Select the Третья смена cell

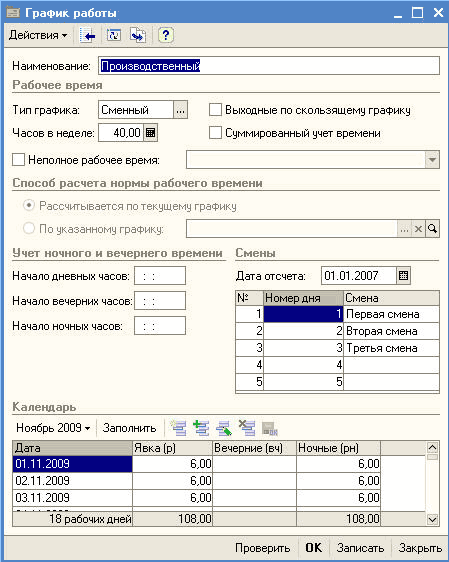tap(391, 348)
